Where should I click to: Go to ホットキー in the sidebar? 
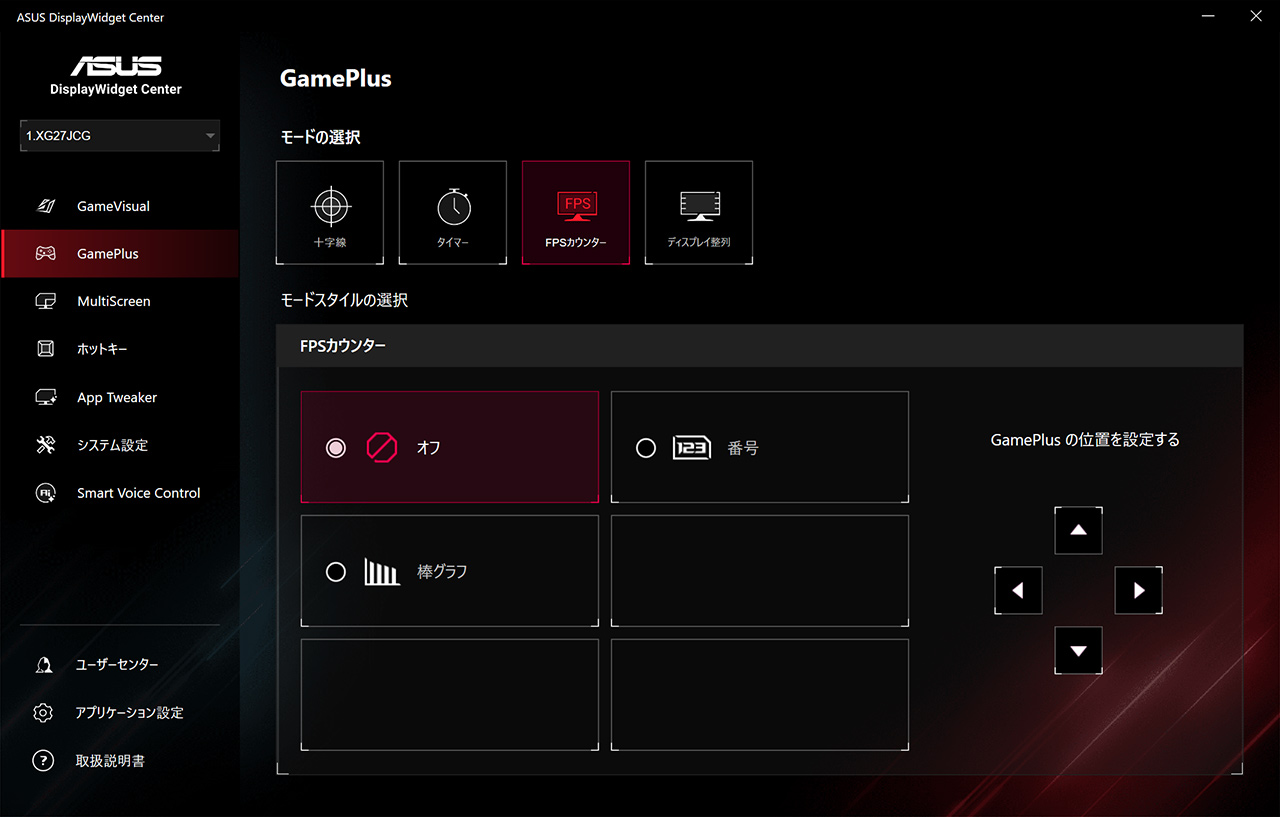[102, 349]
